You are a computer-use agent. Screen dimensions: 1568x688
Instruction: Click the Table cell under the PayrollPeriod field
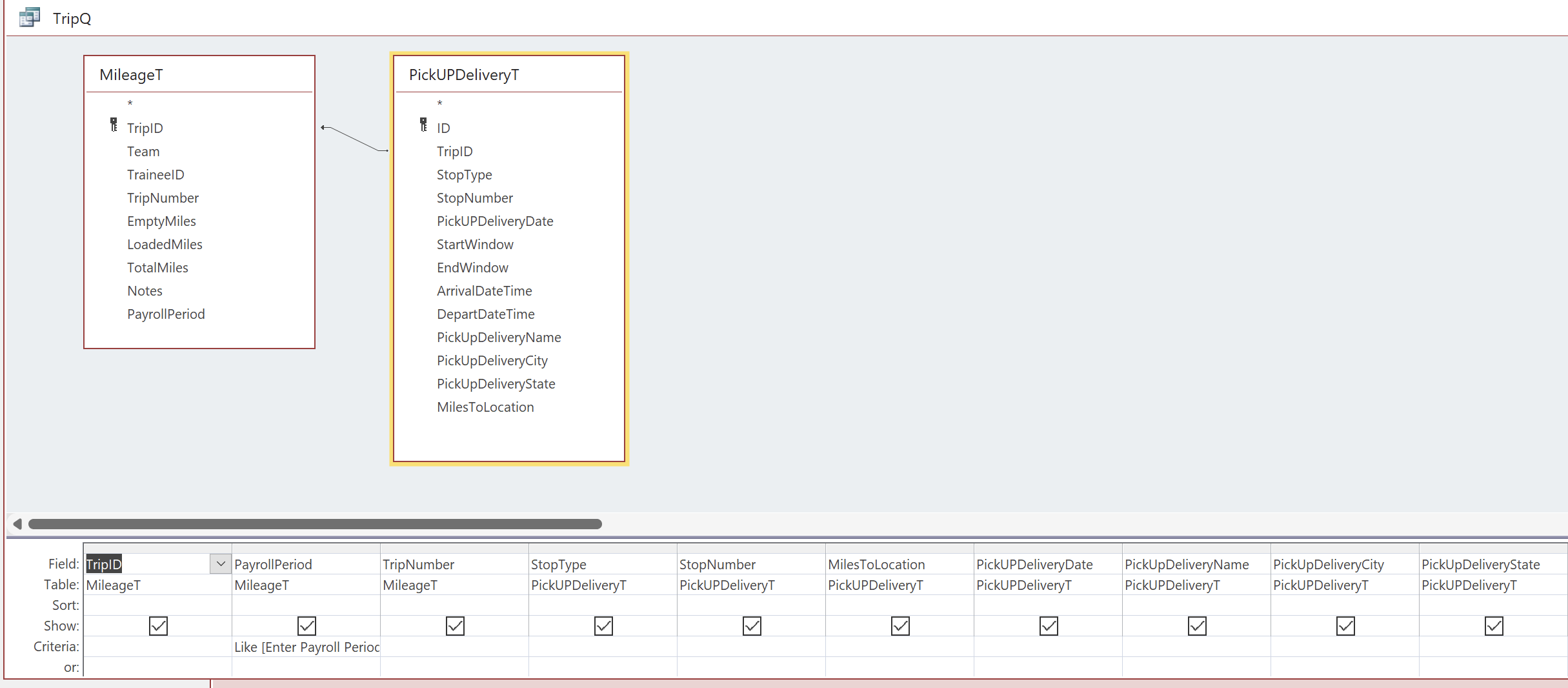pos(305,585)
